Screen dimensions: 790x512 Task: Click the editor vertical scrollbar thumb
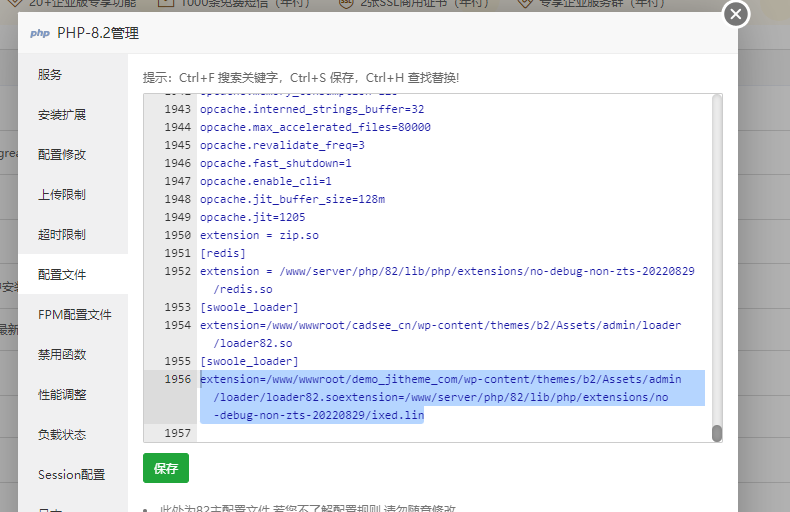(x=716, y=433)
